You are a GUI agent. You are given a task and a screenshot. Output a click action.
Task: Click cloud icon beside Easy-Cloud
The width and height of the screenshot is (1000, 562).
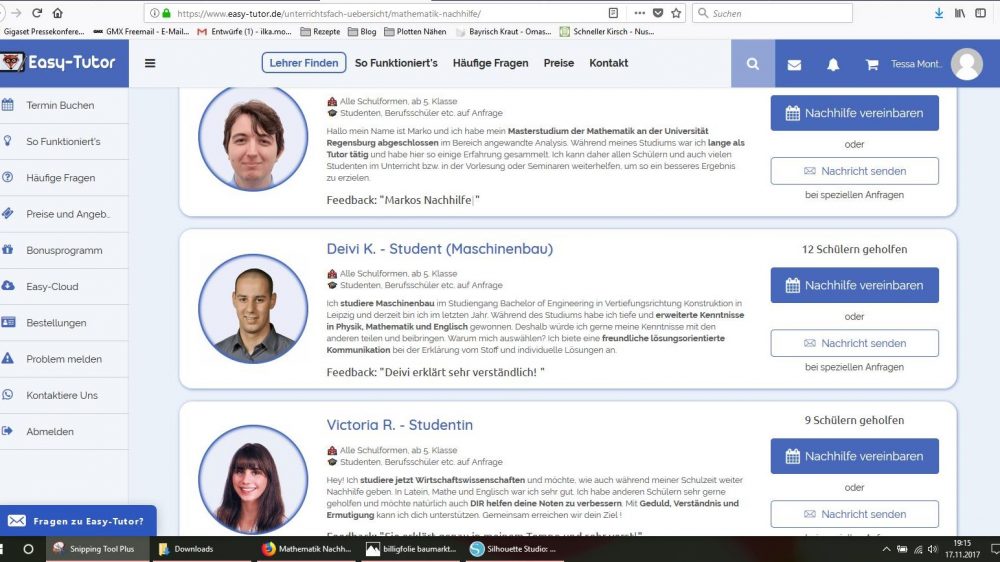click(x=8, y=286)
